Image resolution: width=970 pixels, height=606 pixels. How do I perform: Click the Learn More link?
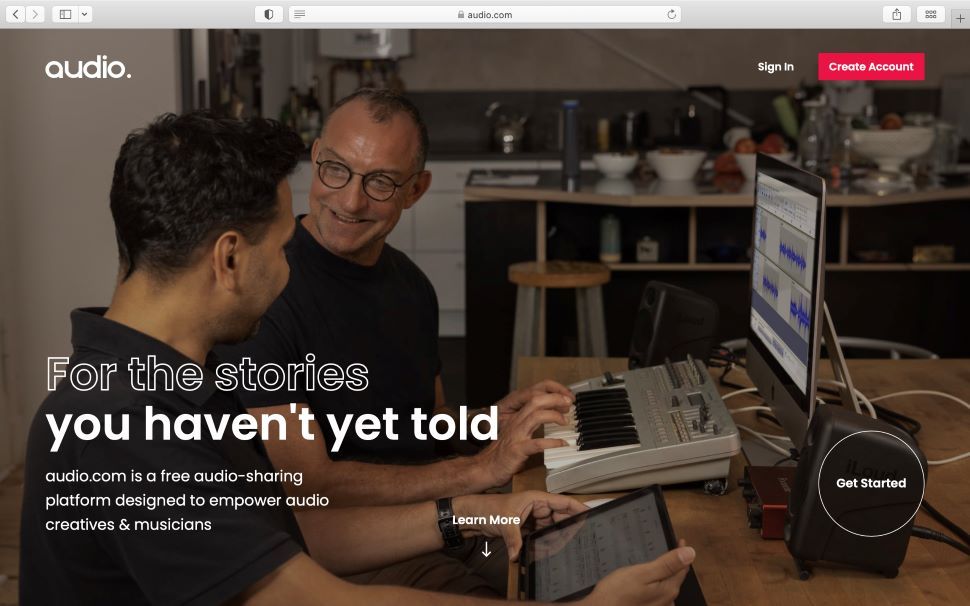(x=486, y=520)
